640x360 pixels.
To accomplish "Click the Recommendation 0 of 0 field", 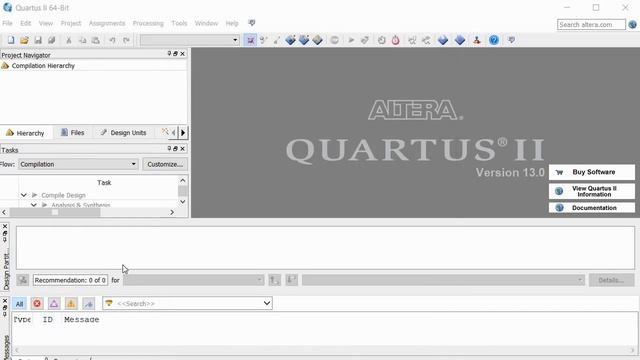I will tap(71, 280).
